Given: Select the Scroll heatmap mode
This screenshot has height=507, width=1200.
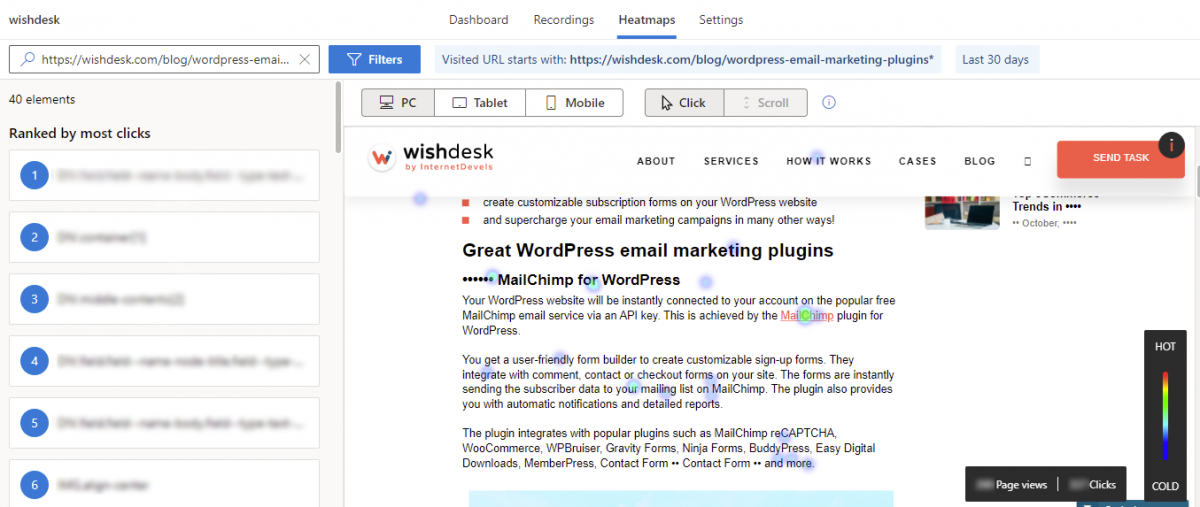Looking at the screenshot, I should [x=765, y=103].
